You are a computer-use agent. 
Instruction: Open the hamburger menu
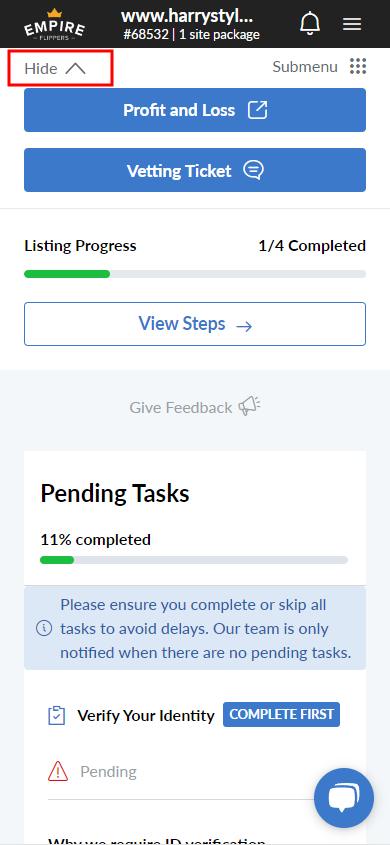352,24
